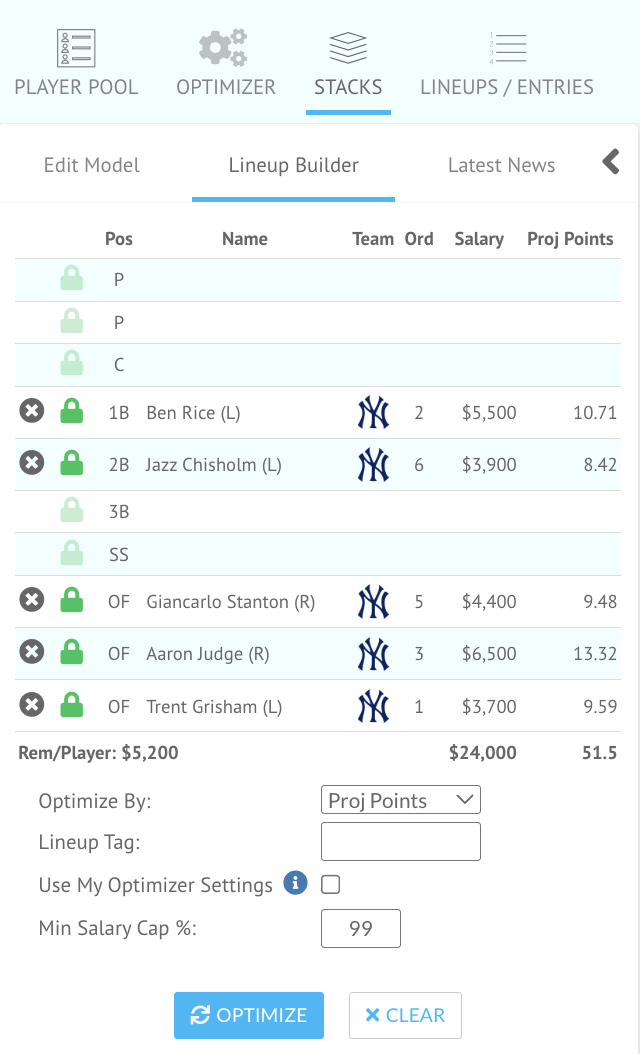640x1054 pixels.
Task: Click the info icon beside Optimizer Settings
Action: [x=295, y=884]
